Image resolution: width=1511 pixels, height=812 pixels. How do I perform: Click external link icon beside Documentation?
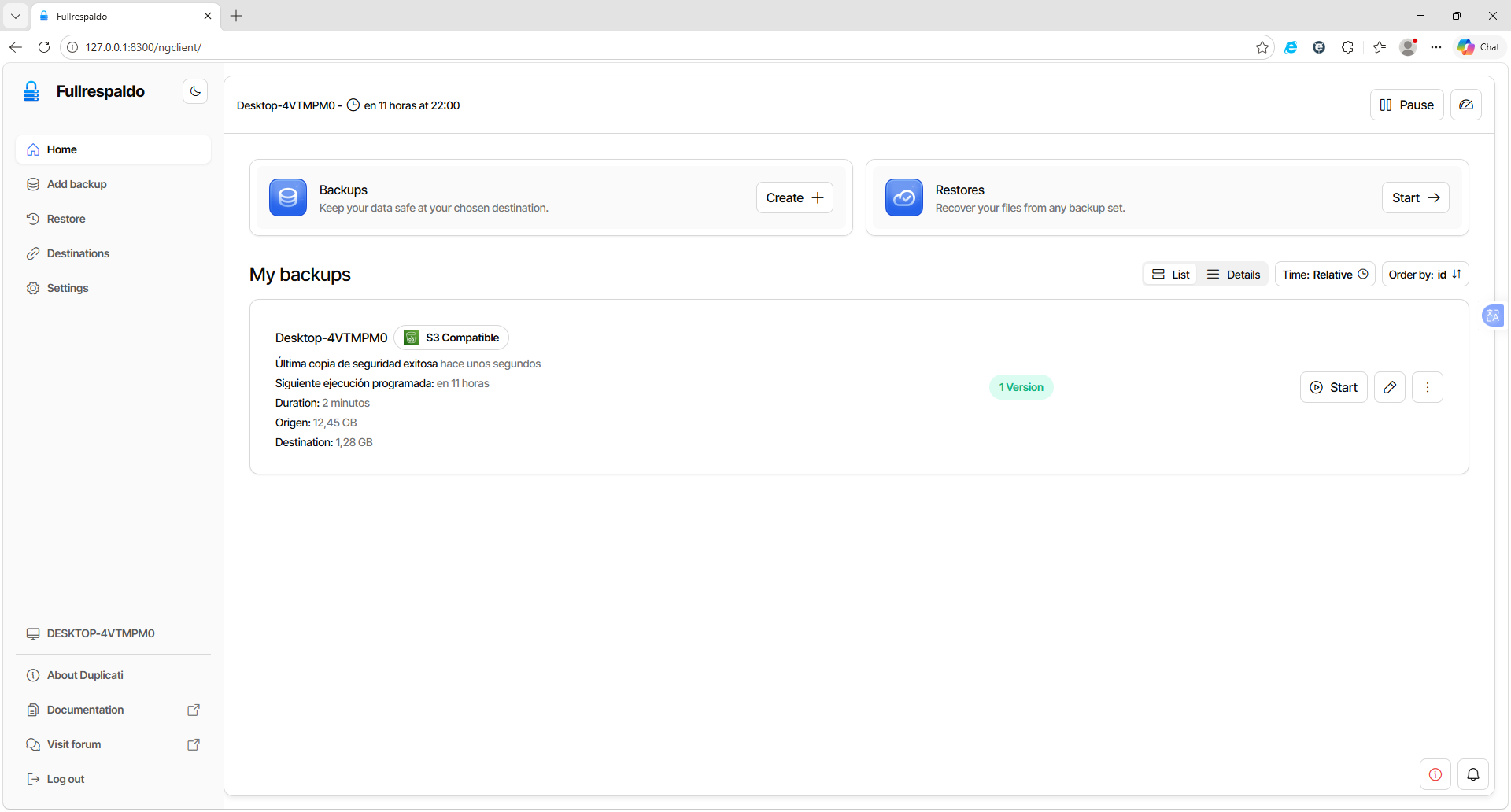point(194,710)
